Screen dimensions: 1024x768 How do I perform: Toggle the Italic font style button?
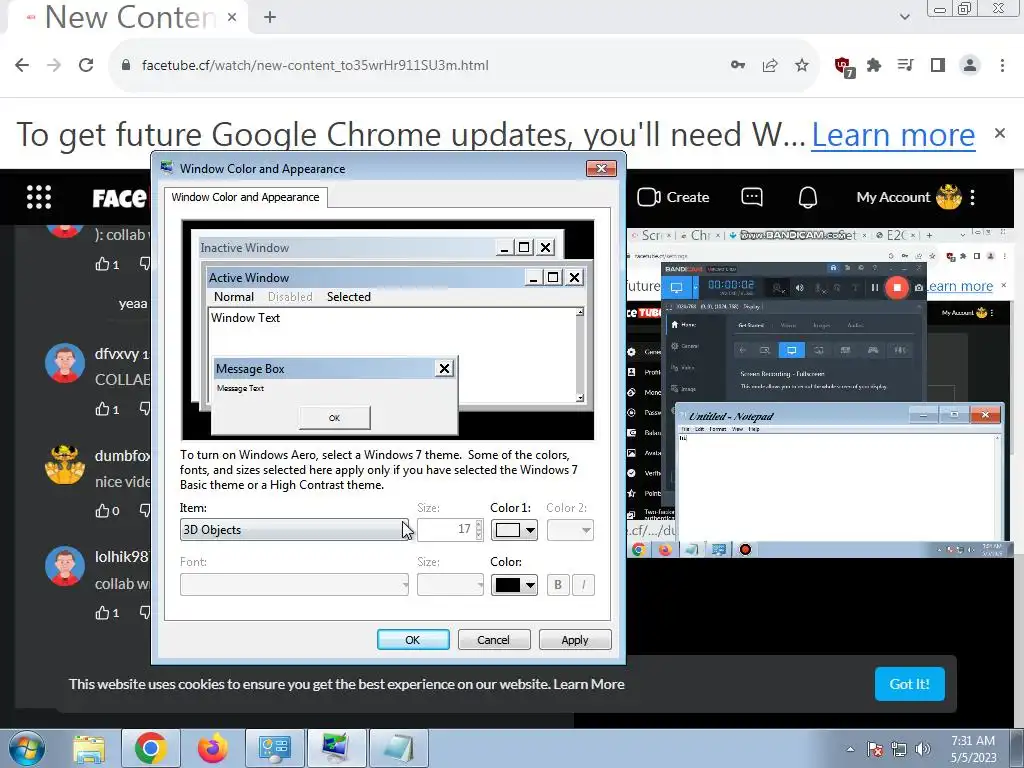[583, 584]
